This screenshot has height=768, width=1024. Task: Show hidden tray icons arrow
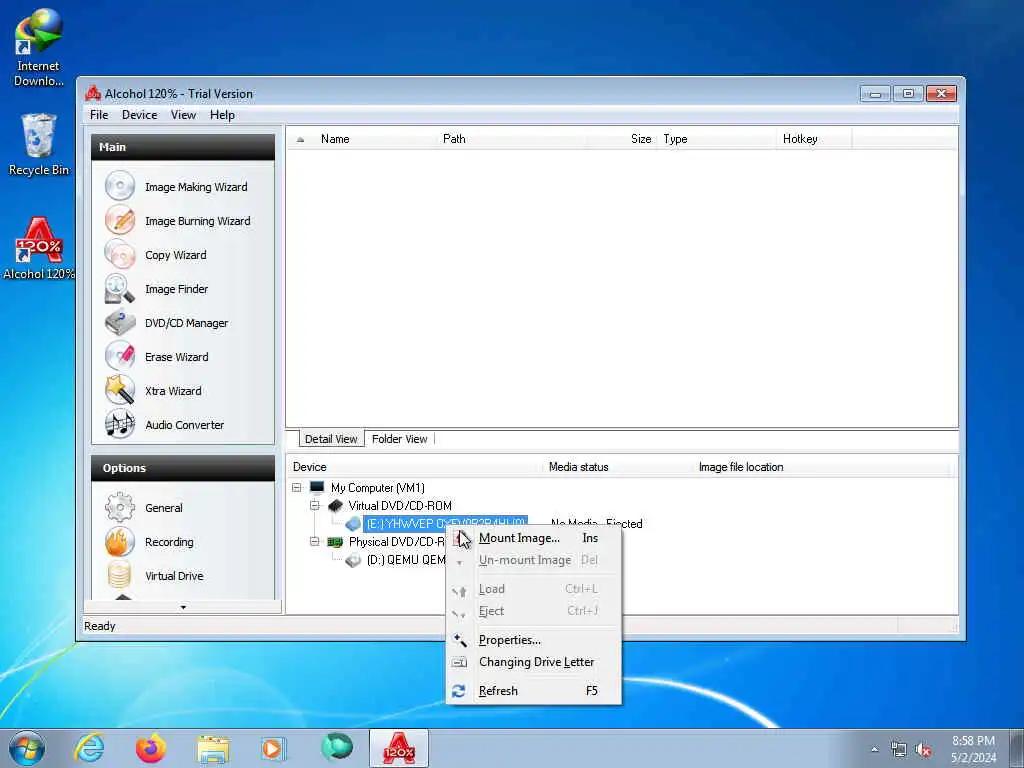coord(874,750)
